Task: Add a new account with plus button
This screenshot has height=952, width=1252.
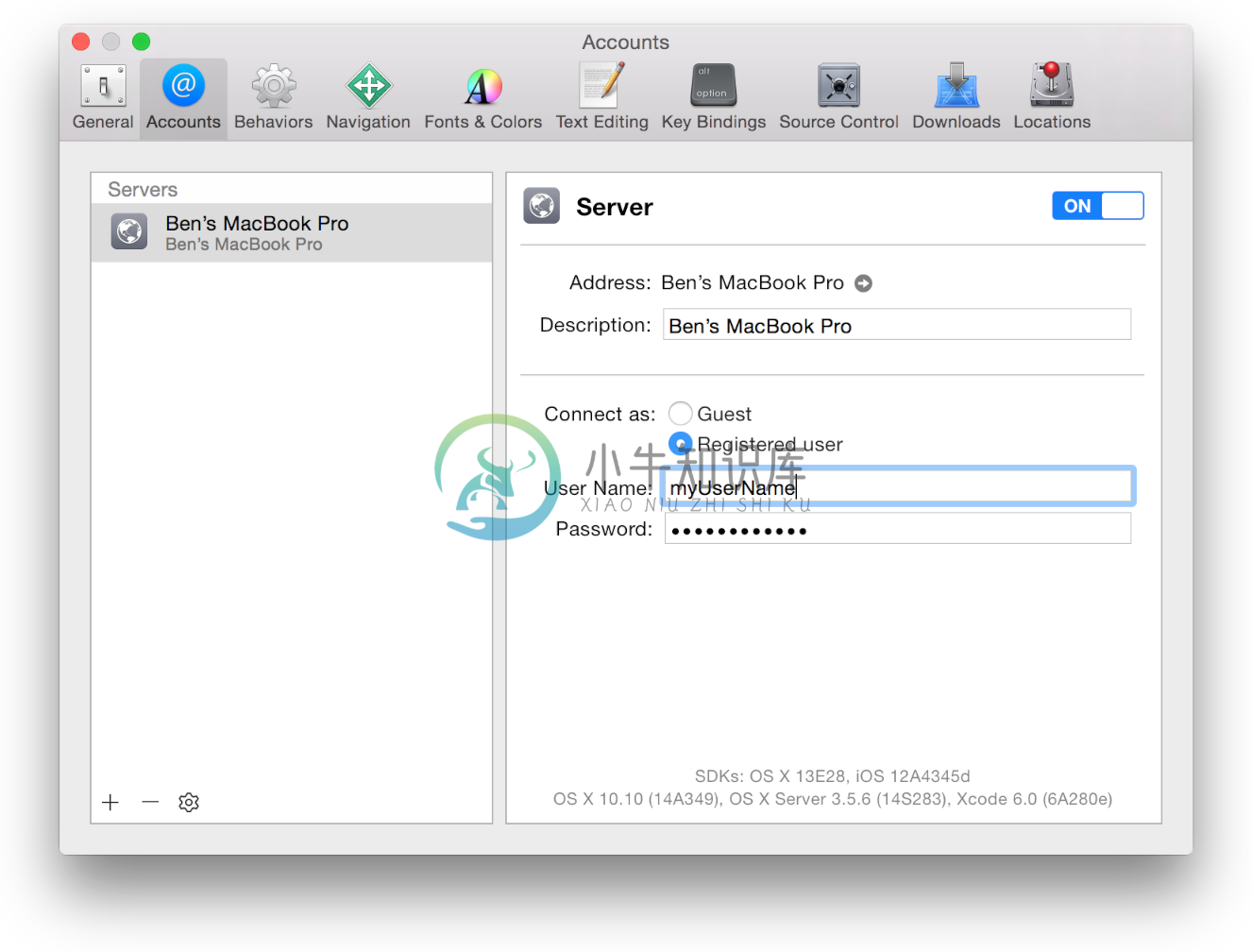Action: [x=110, y=802]
